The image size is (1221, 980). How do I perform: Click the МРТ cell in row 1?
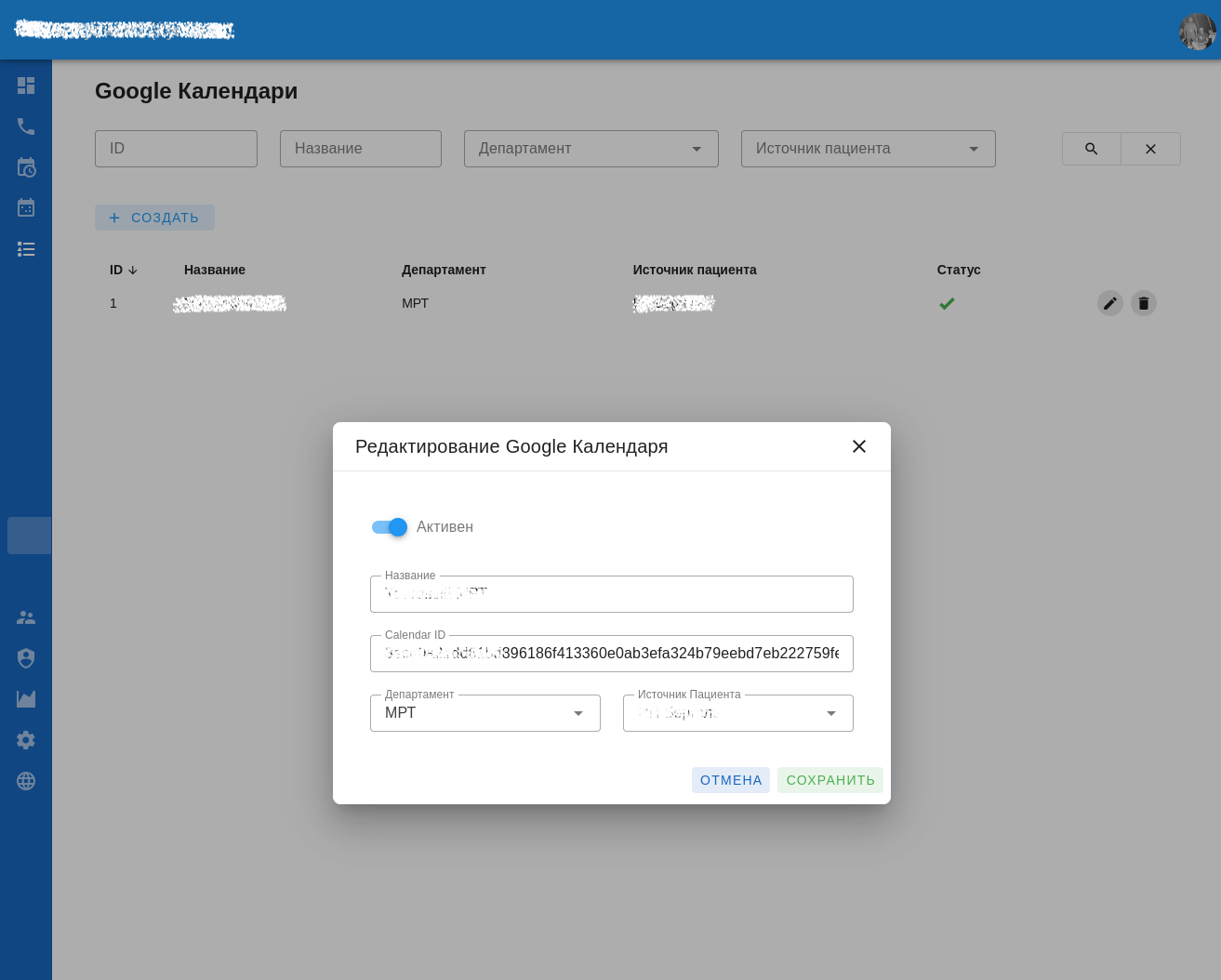(415, 303)
